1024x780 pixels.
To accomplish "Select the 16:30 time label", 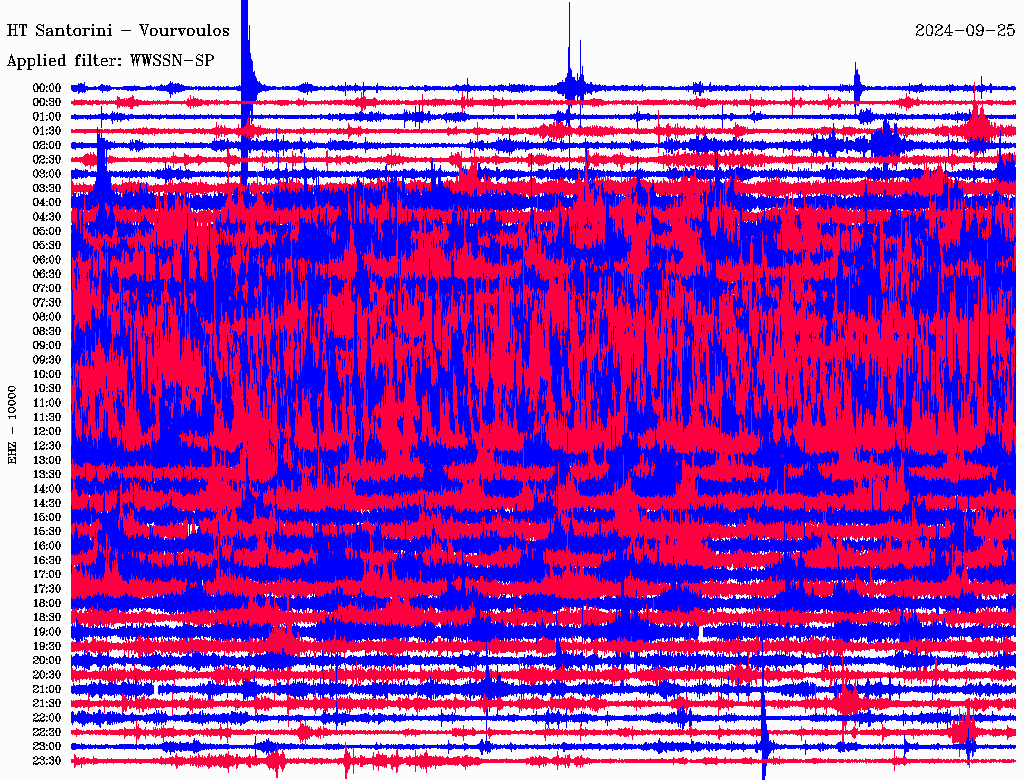I will click(x=47, y=561).
